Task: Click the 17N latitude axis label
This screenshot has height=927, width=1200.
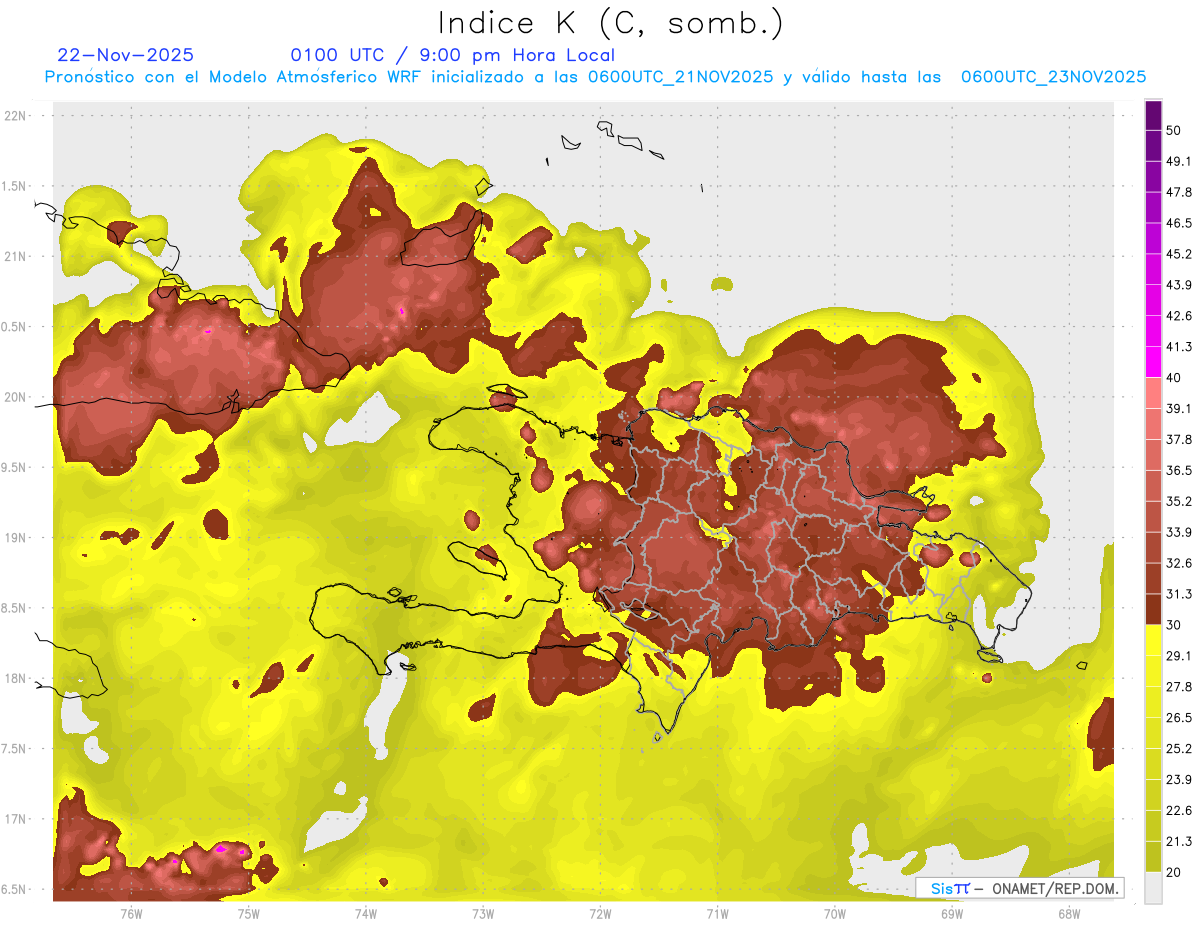Action: 17,819
